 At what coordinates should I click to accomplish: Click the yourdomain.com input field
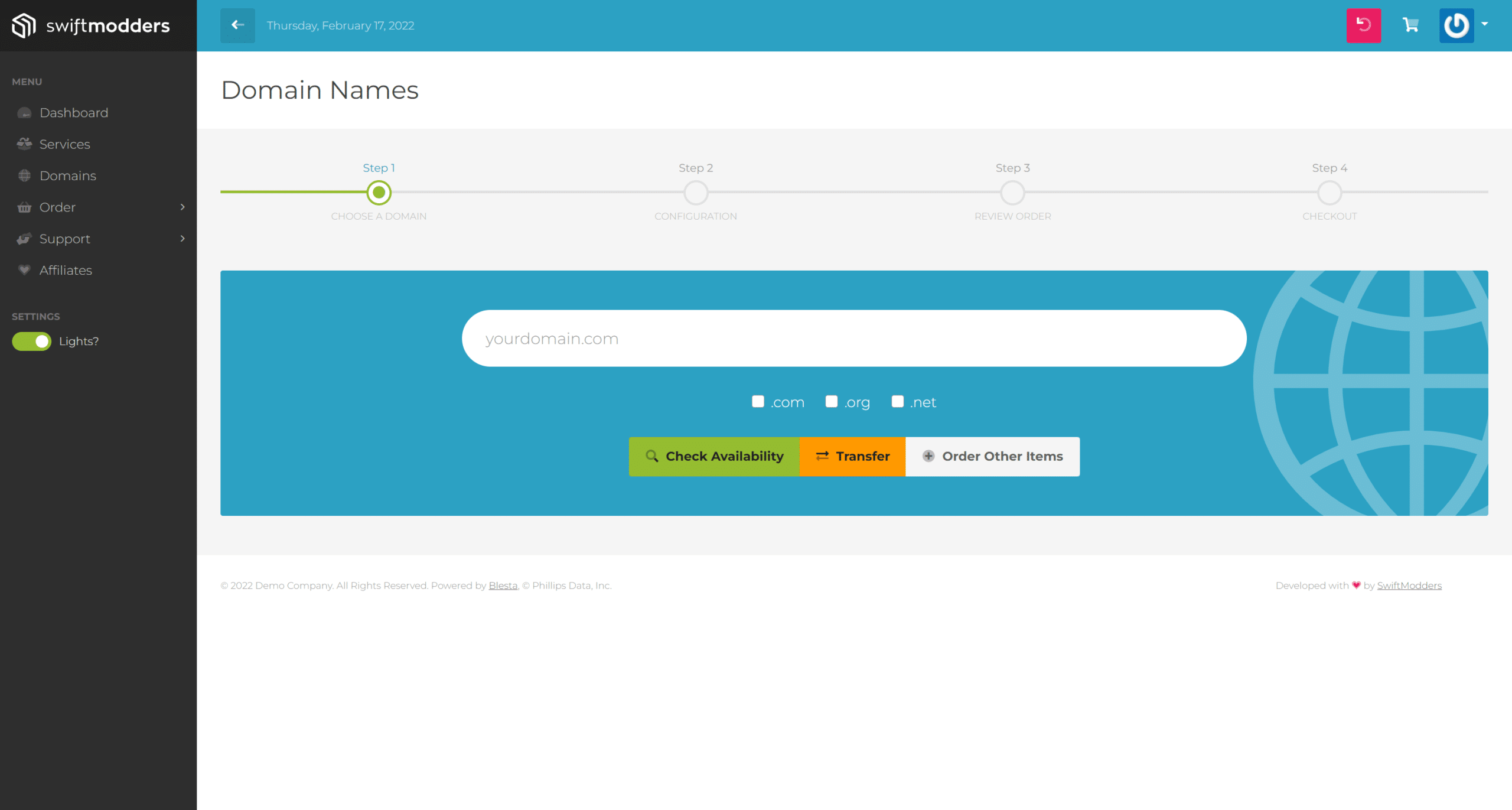coord(853,339)
